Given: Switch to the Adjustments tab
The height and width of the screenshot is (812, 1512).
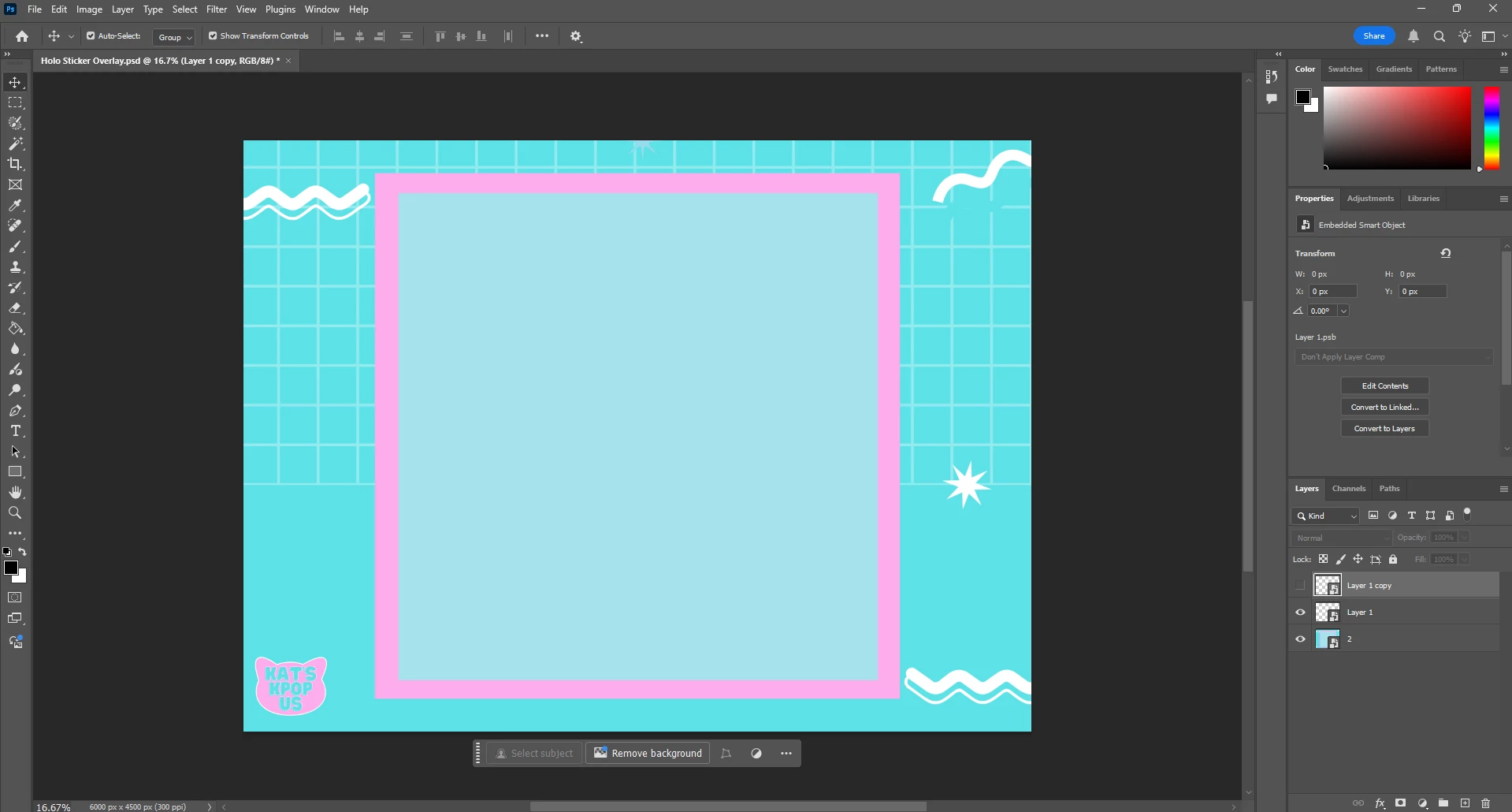Looking at the screenshot, I should click(1370, 199).
